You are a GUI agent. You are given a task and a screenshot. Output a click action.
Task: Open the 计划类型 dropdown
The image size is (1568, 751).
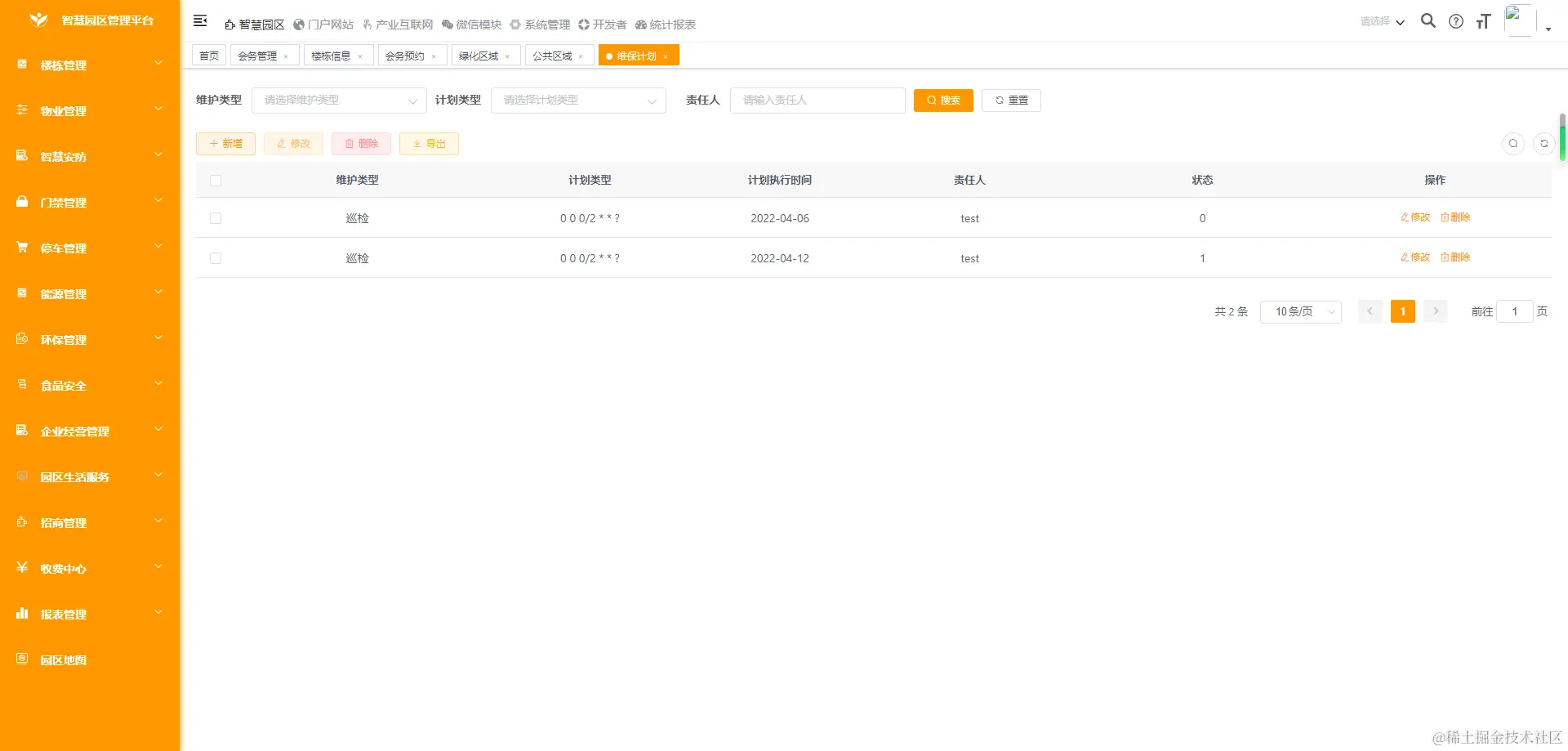pyautogui.click(x=578, y=101)
